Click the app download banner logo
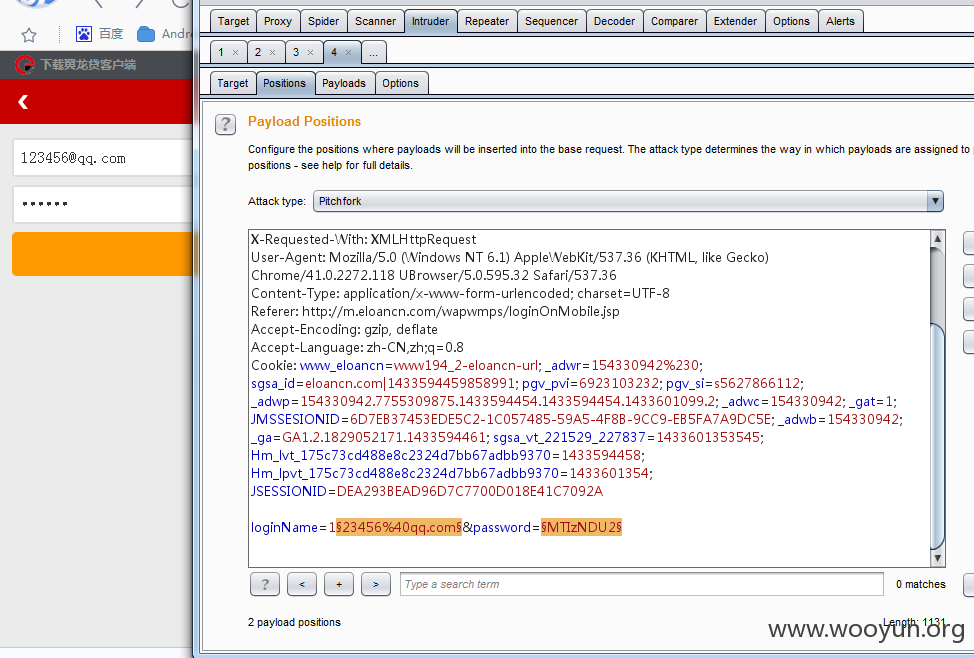The image size is (974, 658). point(24,65)
